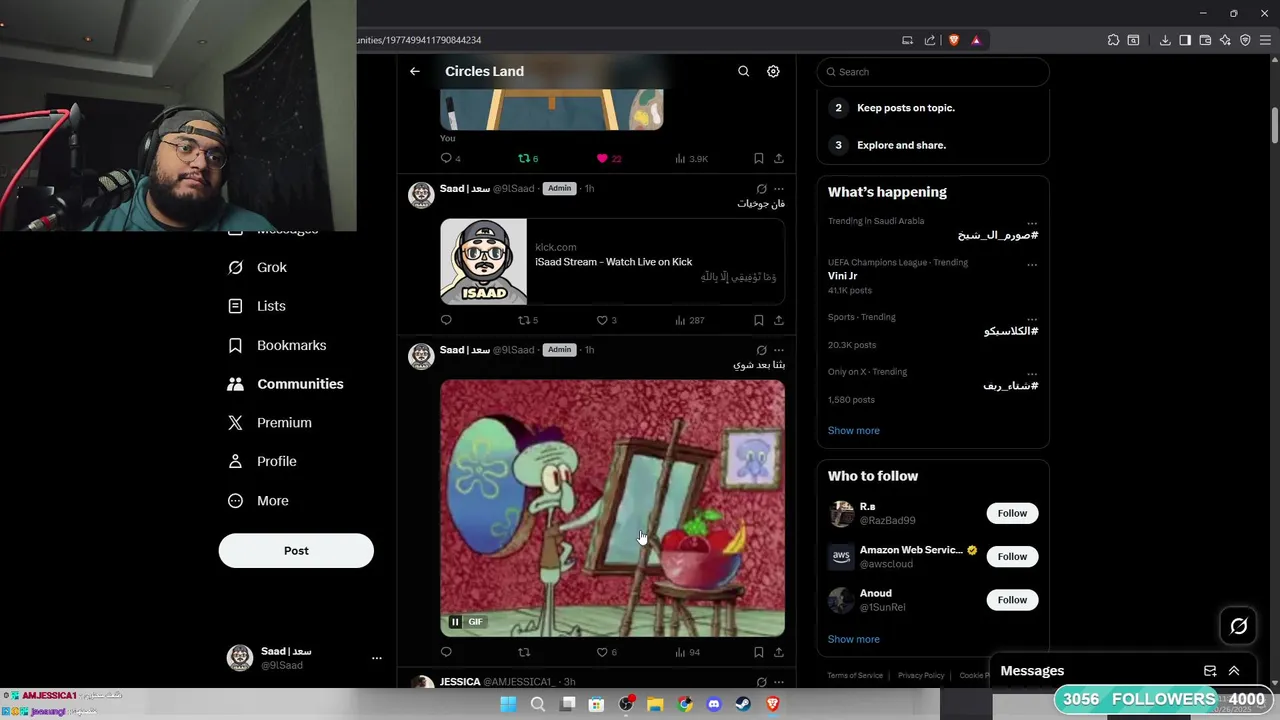This screenshot has width=1280, height=720.
Task: Bookmark the post with 3.9K views
Action: 758,158
